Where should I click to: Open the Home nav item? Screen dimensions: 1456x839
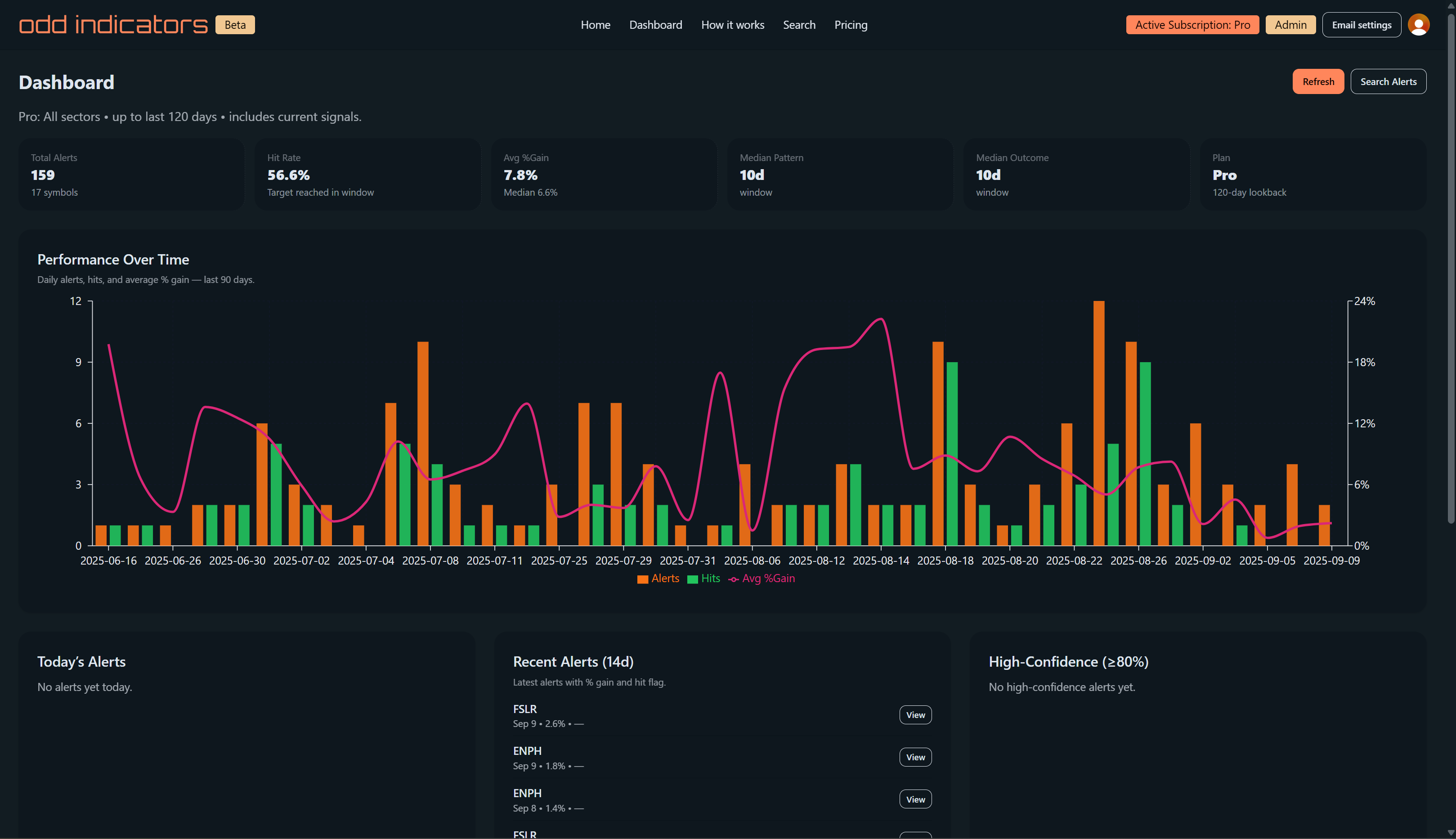595,25
